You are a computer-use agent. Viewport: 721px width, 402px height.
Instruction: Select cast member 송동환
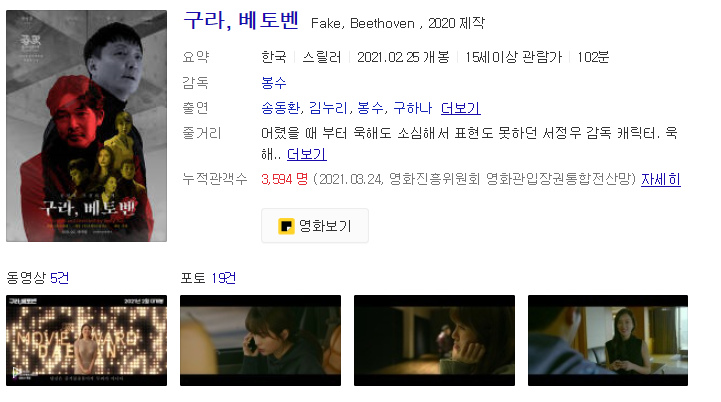pos(280,108)
